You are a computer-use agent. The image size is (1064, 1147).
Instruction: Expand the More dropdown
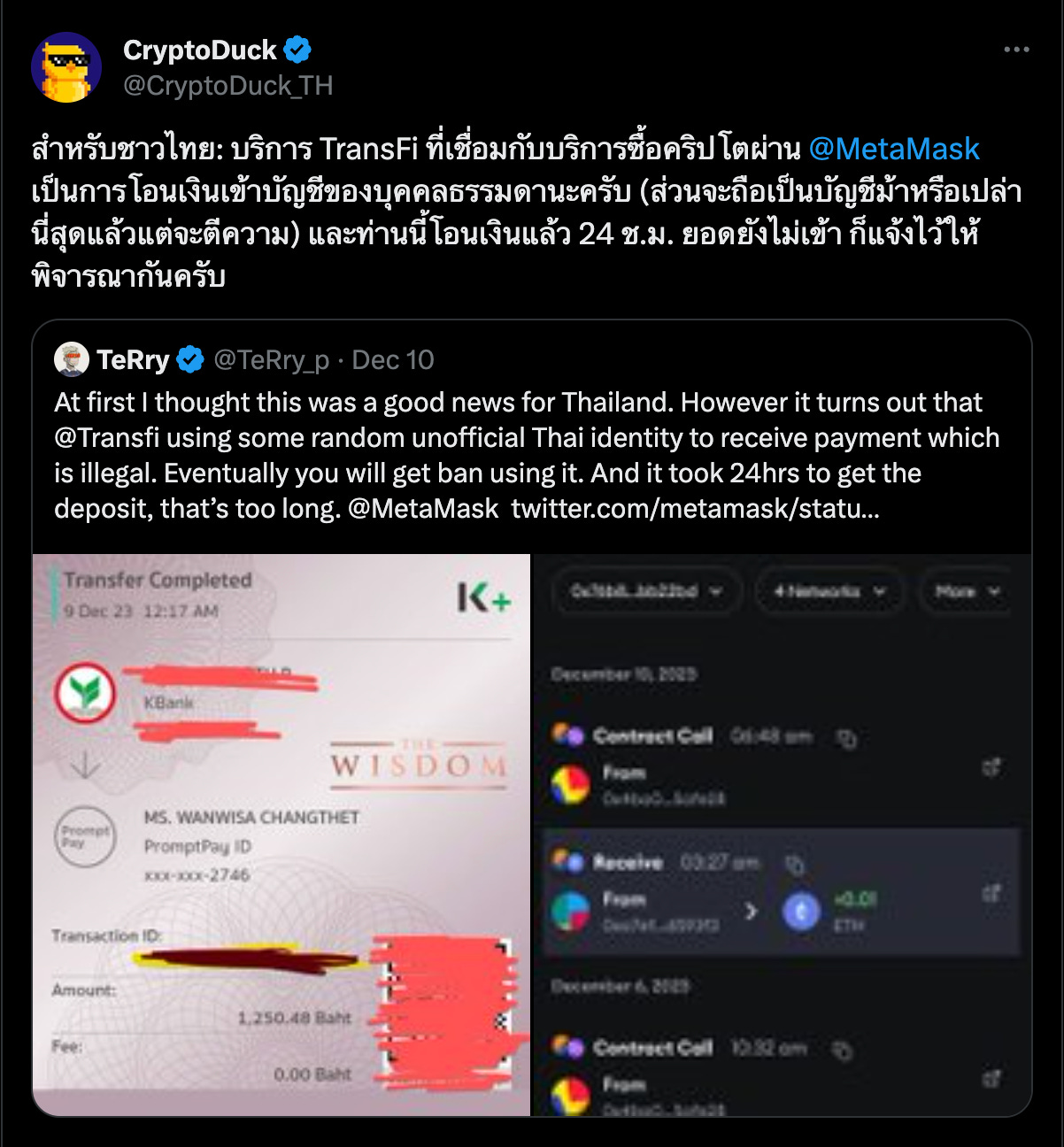968,591
